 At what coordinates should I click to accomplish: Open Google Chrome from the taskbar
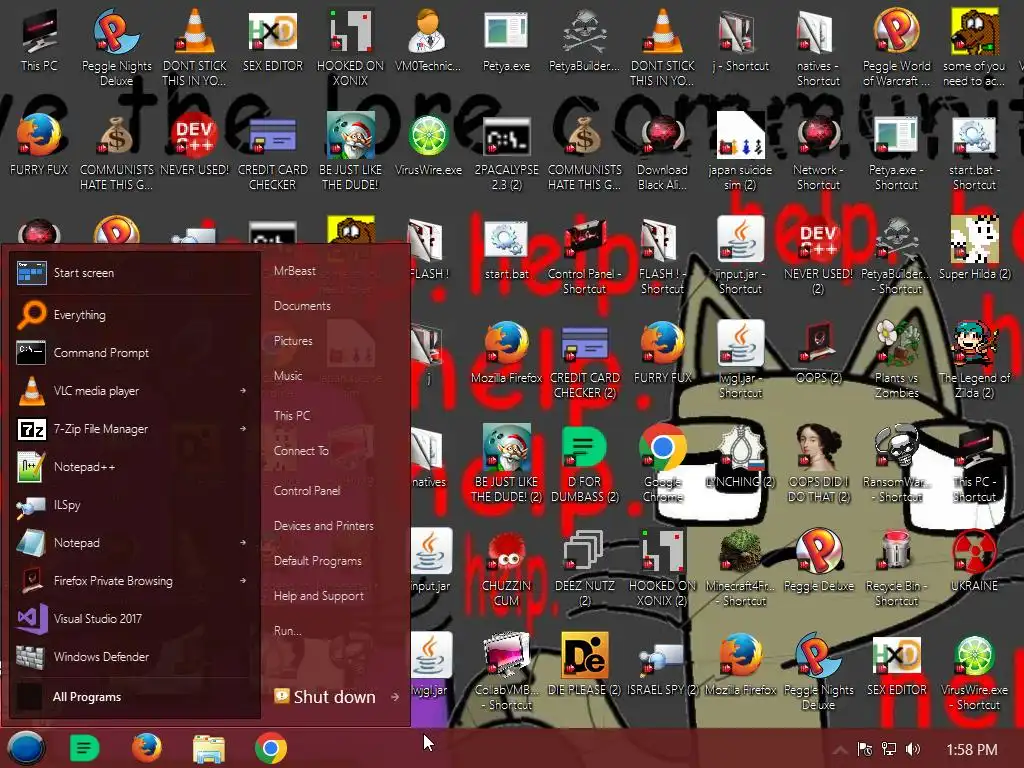click(x=271, y=748)
